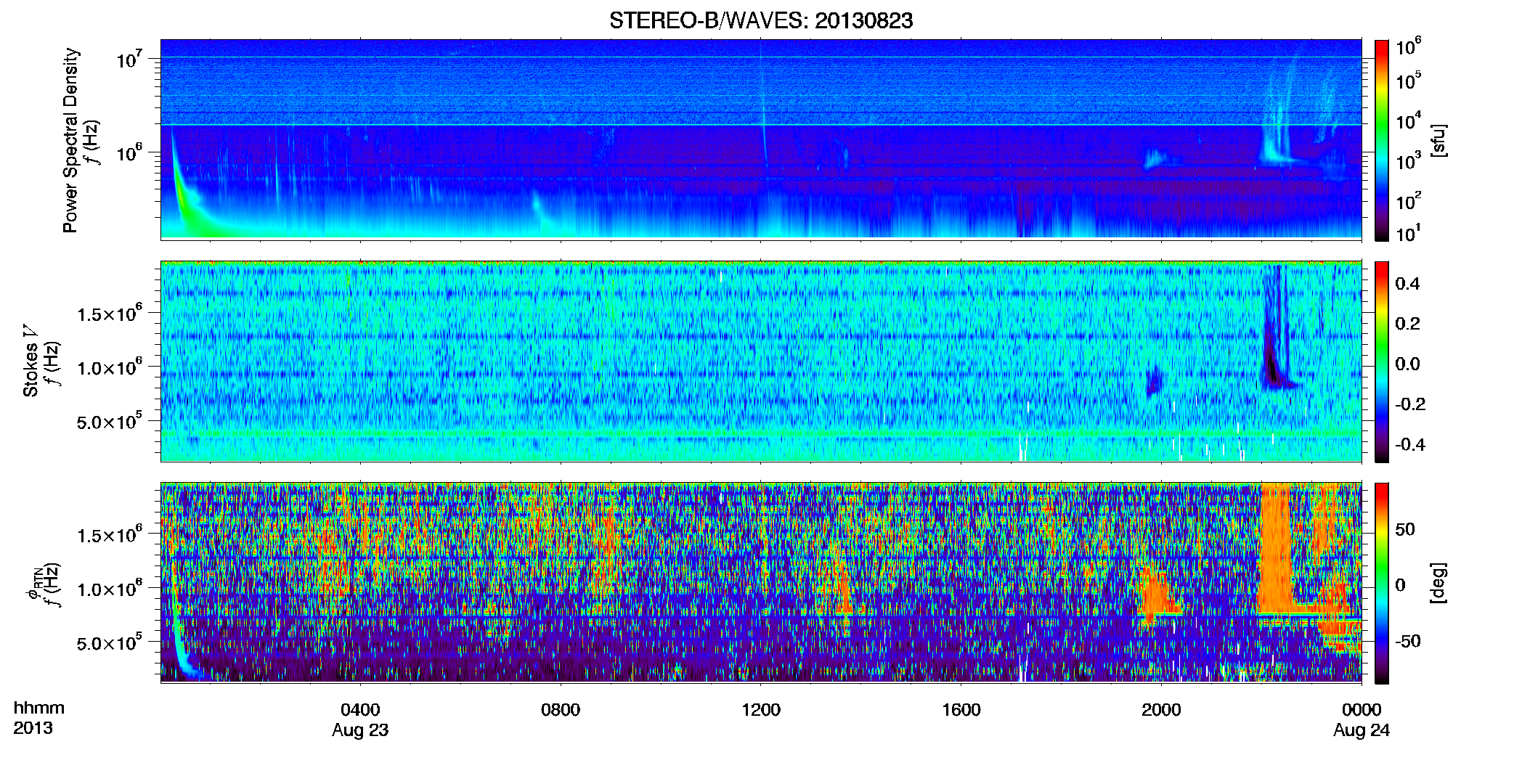Click the hhmm axis unit label
Screen dimensions: 1522x784
[39, 708]
